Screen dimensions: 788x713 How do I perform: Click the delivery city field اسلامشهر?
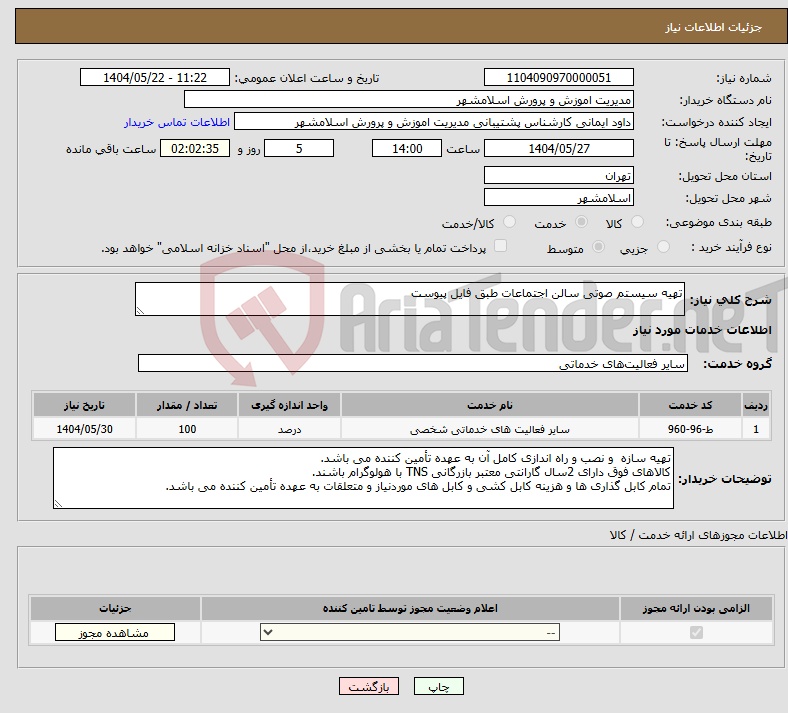pyautogui.click(x=558, y=197)
